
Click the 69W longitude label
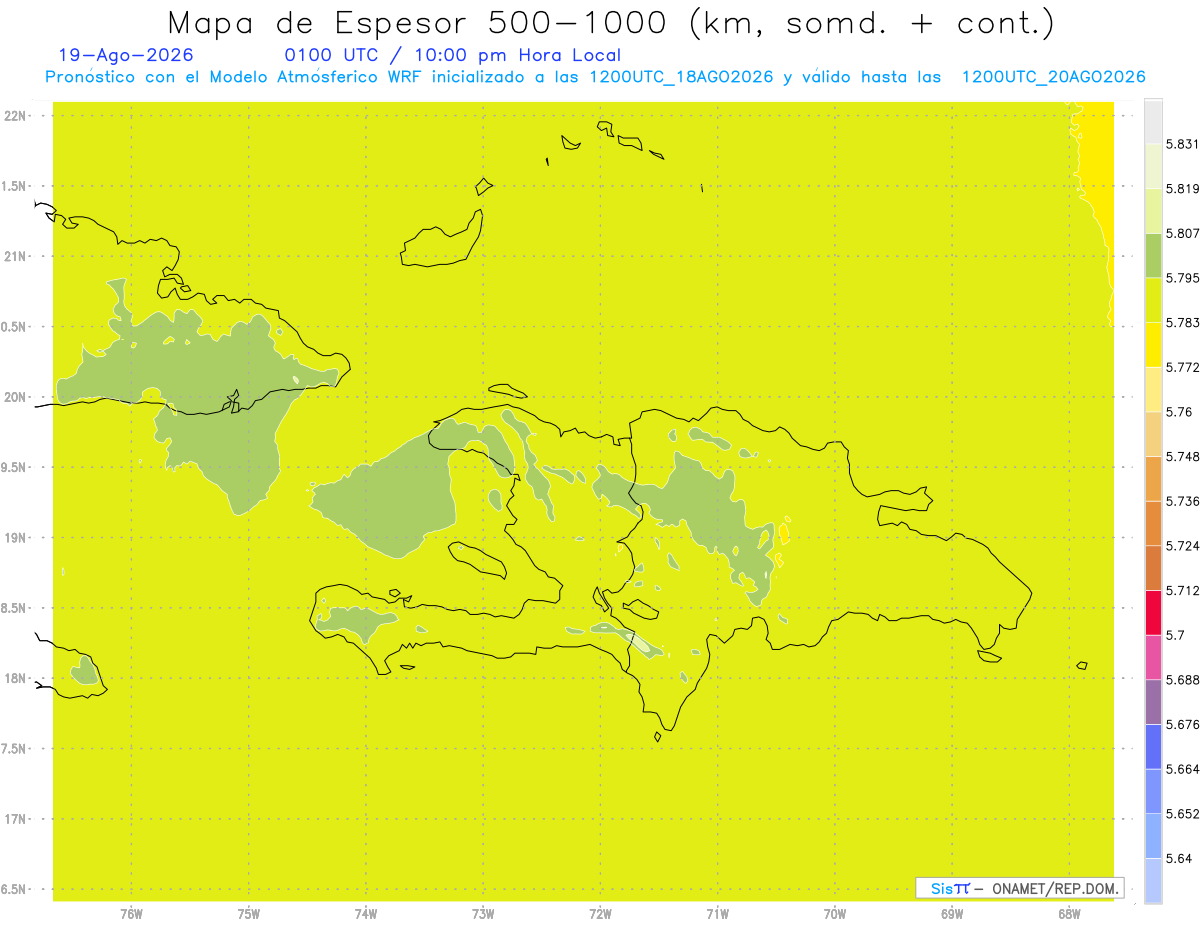[x=952, y=913]
